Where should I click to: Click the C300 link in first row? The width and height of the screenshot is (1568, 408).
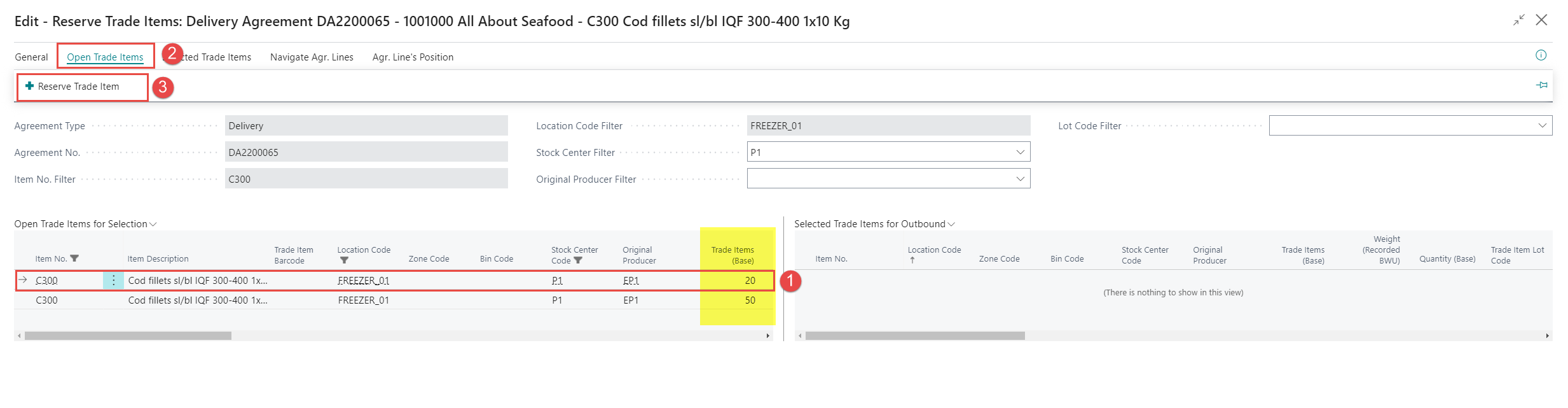[x=46, y=281]
